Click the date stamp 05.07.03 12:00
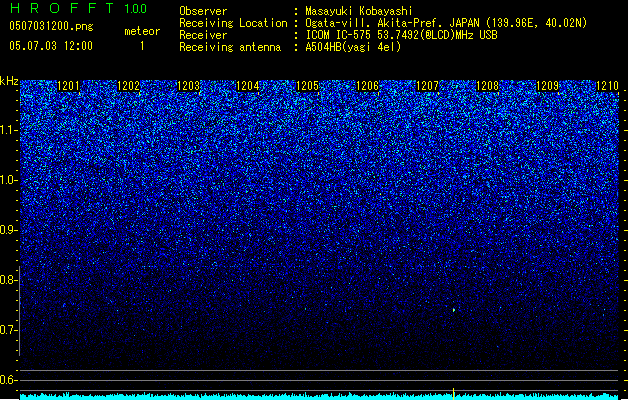 click(x=51, y=46)
